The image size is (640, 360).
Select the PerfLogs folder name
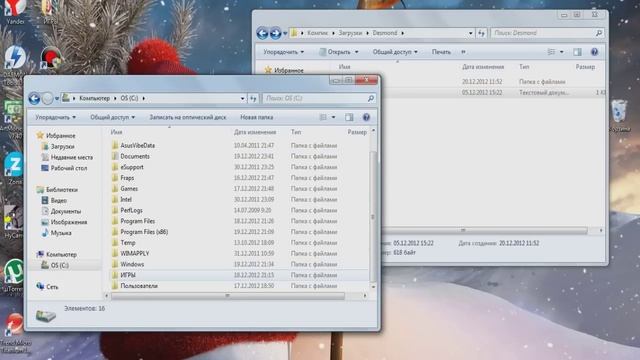(131, 210)
